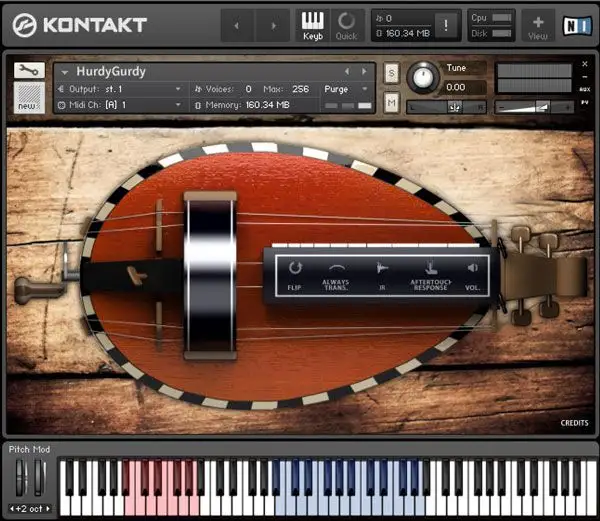Click the Vol. speaker icon

473,268
